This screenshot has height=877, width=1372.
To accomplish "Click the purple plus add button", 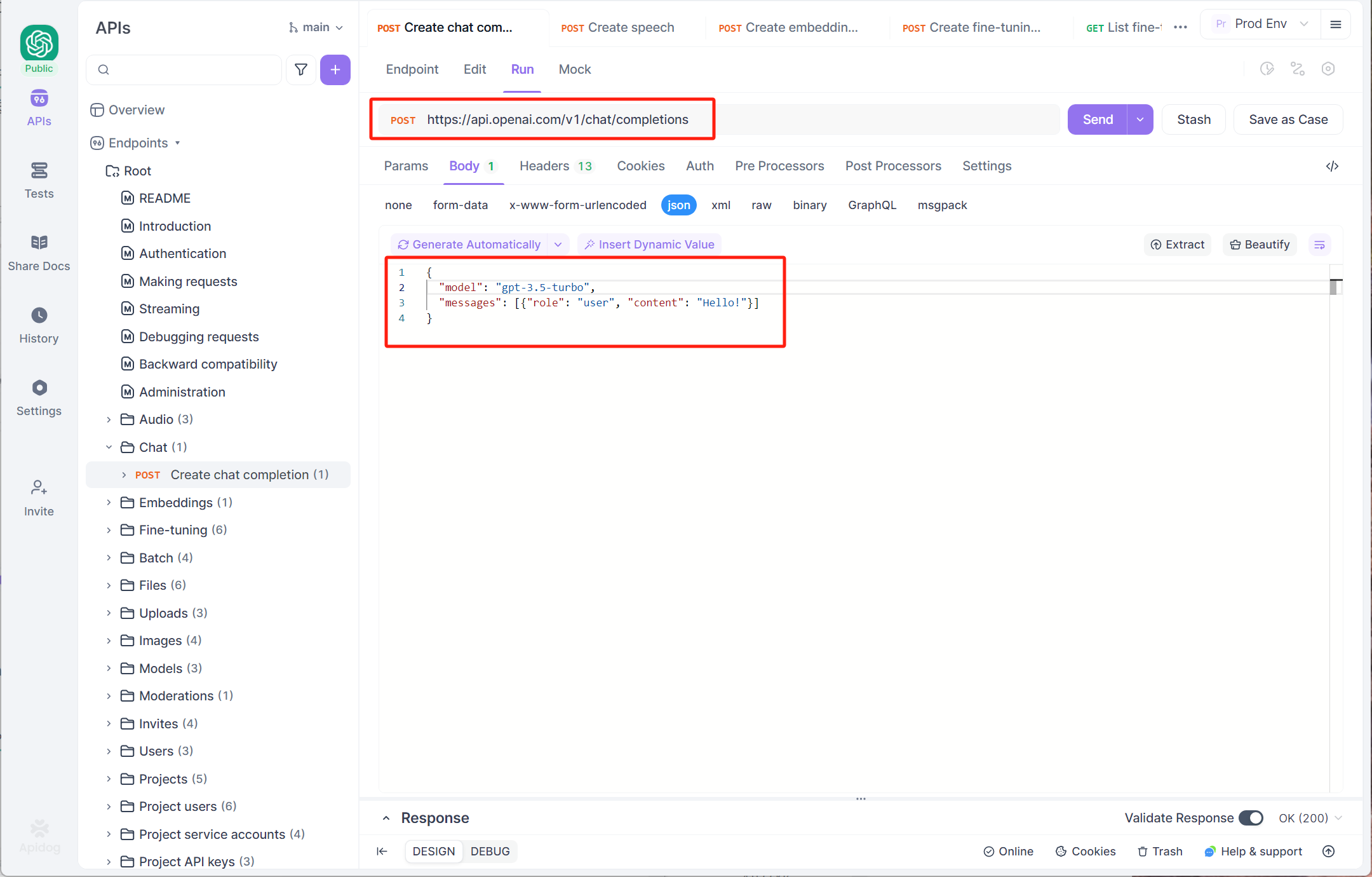I will [335, 70].
